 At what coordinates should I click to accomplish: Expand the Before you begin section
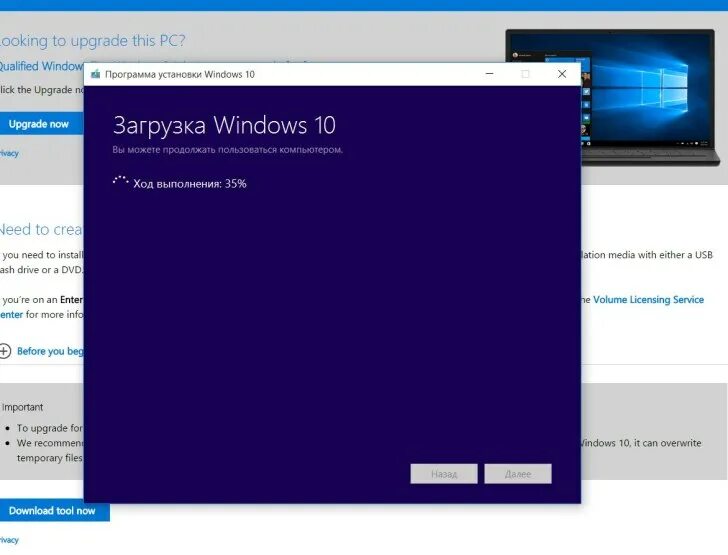tap(50, 351)
